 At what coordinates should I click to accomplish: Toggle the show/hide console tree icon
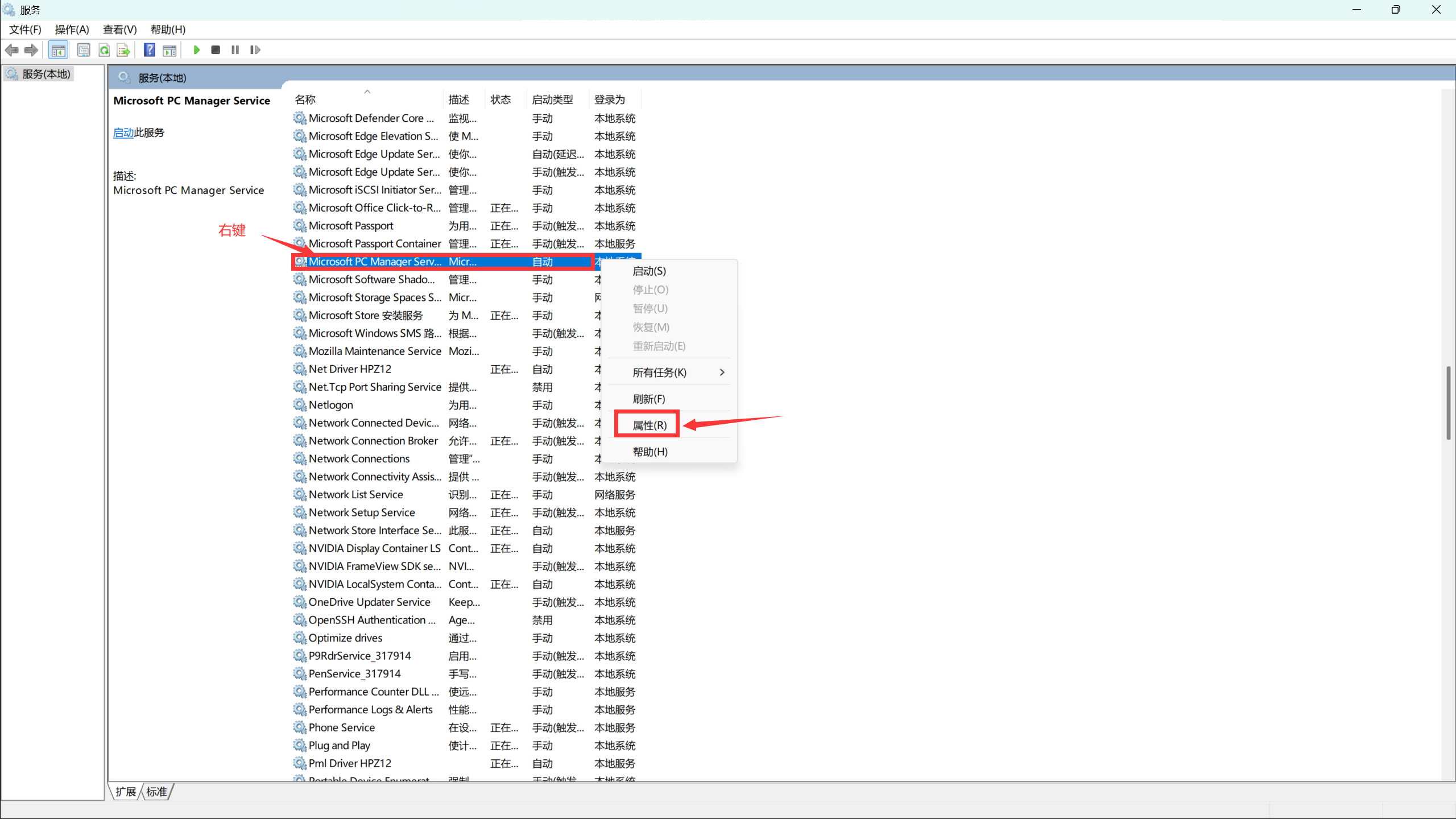pyautogui.click(x=58, y=51)
